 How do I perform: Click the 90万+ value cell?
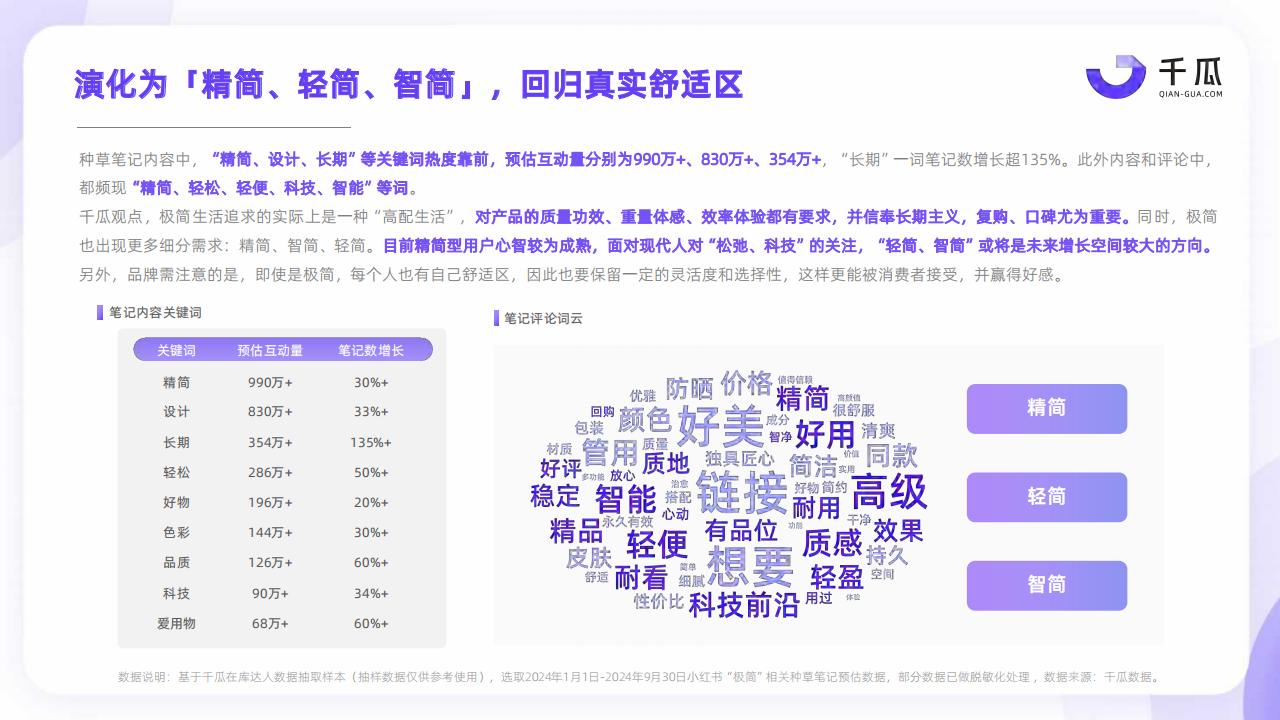(x=270, y=593)
